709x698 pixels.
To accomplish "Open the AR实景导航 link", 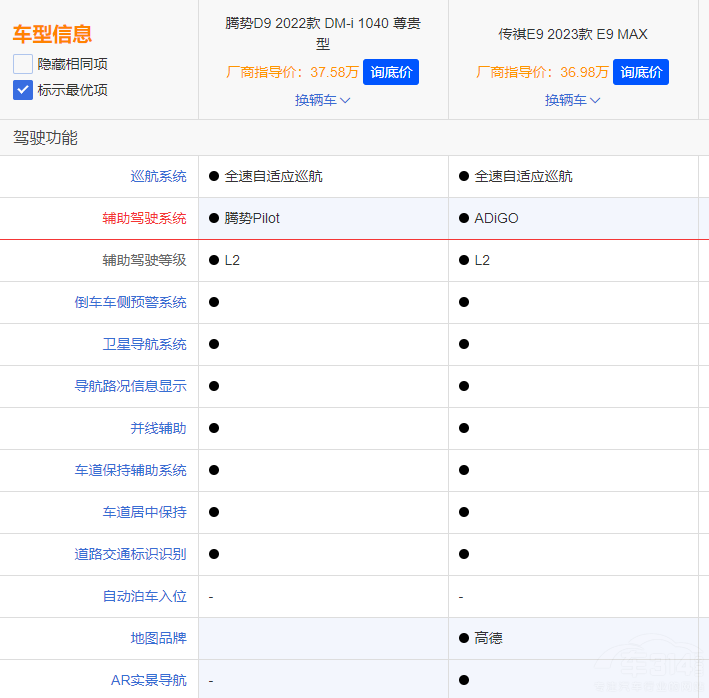I will point(149,680).
